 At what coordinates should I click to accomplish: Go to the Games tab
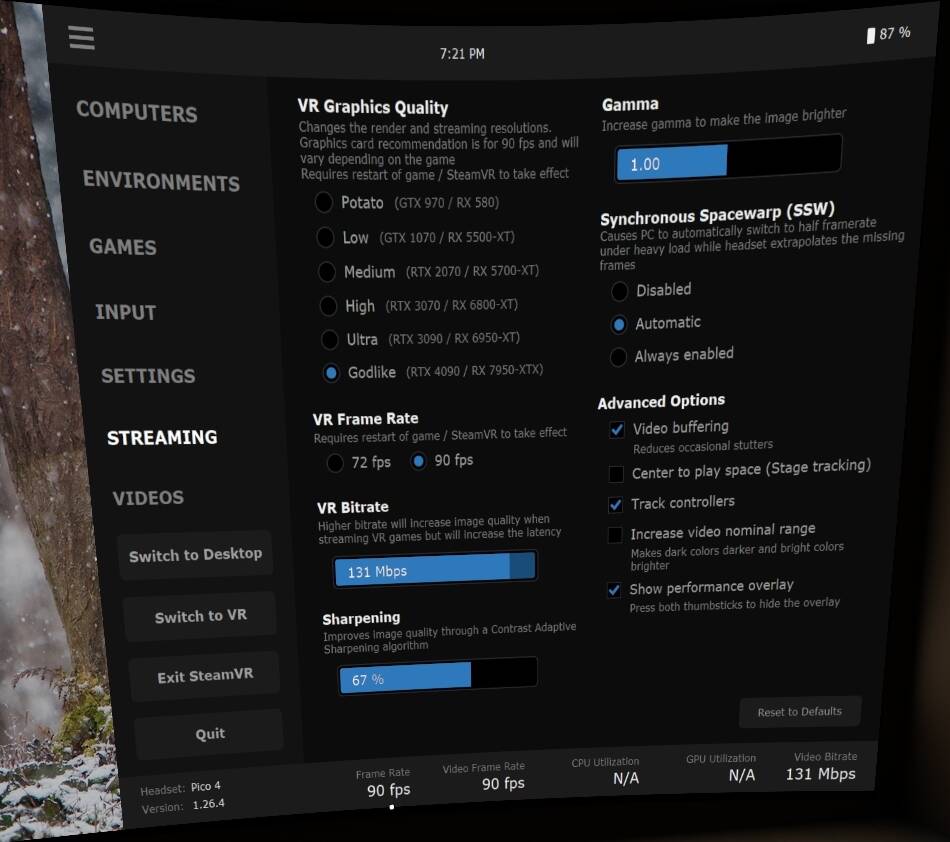pyautogui.click(x=123, y=247)
